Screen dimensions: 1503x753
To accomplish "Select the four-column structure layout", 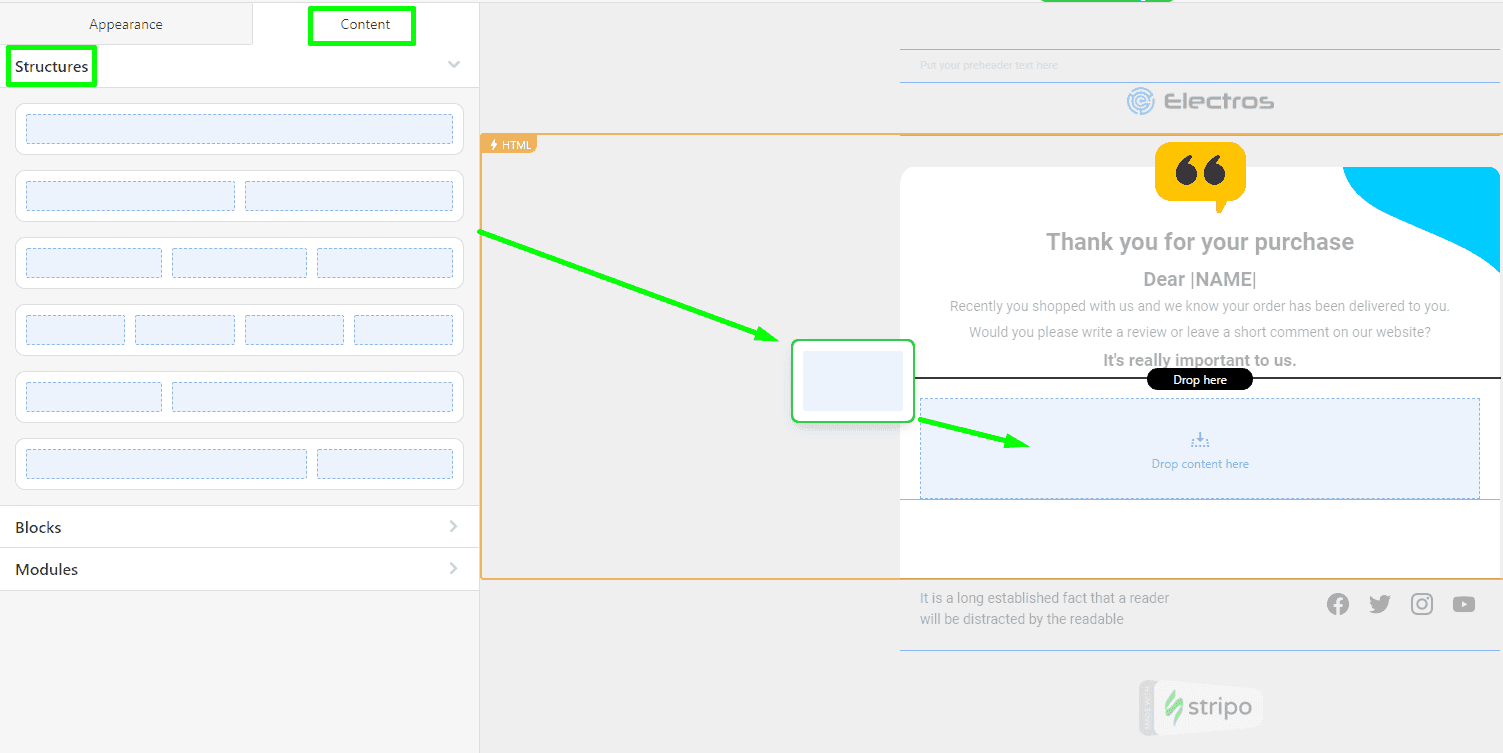I will (238, 329).
